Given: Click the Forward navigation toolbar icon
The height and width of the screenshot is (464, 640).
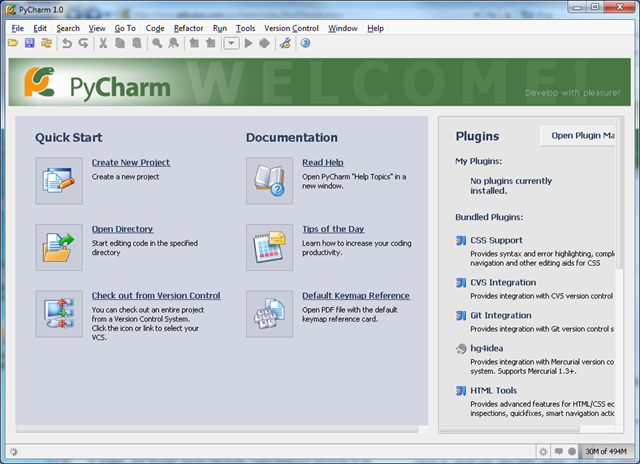Looking at the screenshot, I should [211, 43].
